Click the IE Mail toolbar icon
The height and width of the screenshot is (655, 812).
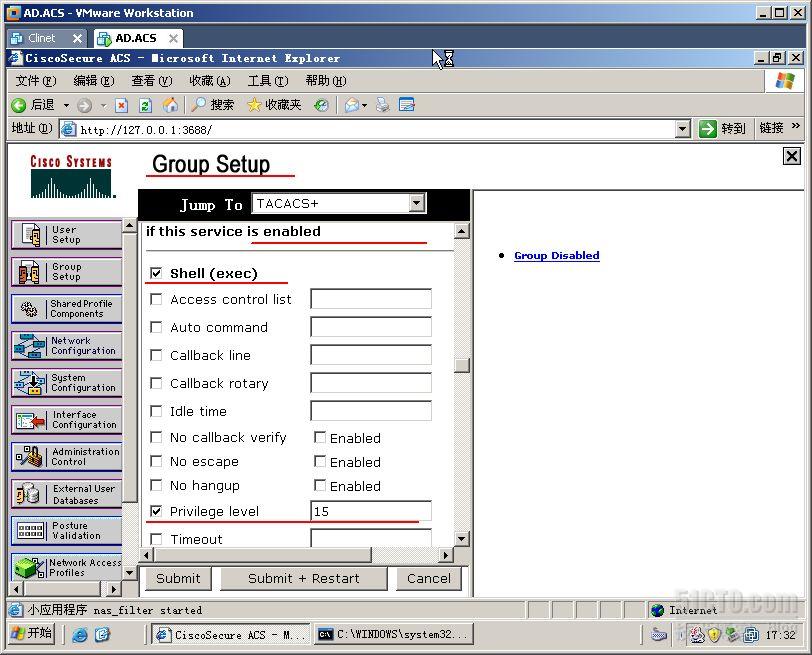(352, 106)
